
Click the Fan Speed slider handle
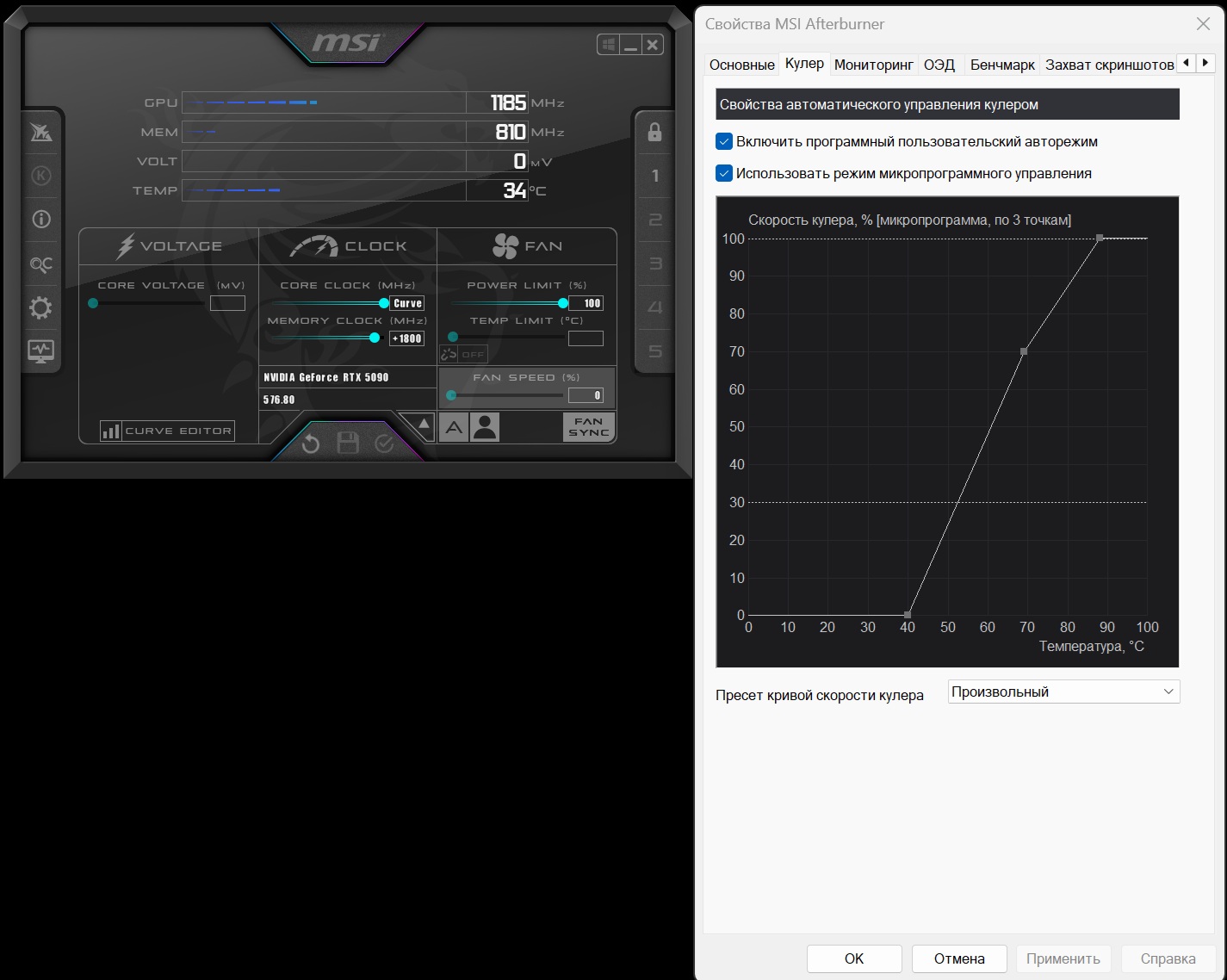(451, 395)
